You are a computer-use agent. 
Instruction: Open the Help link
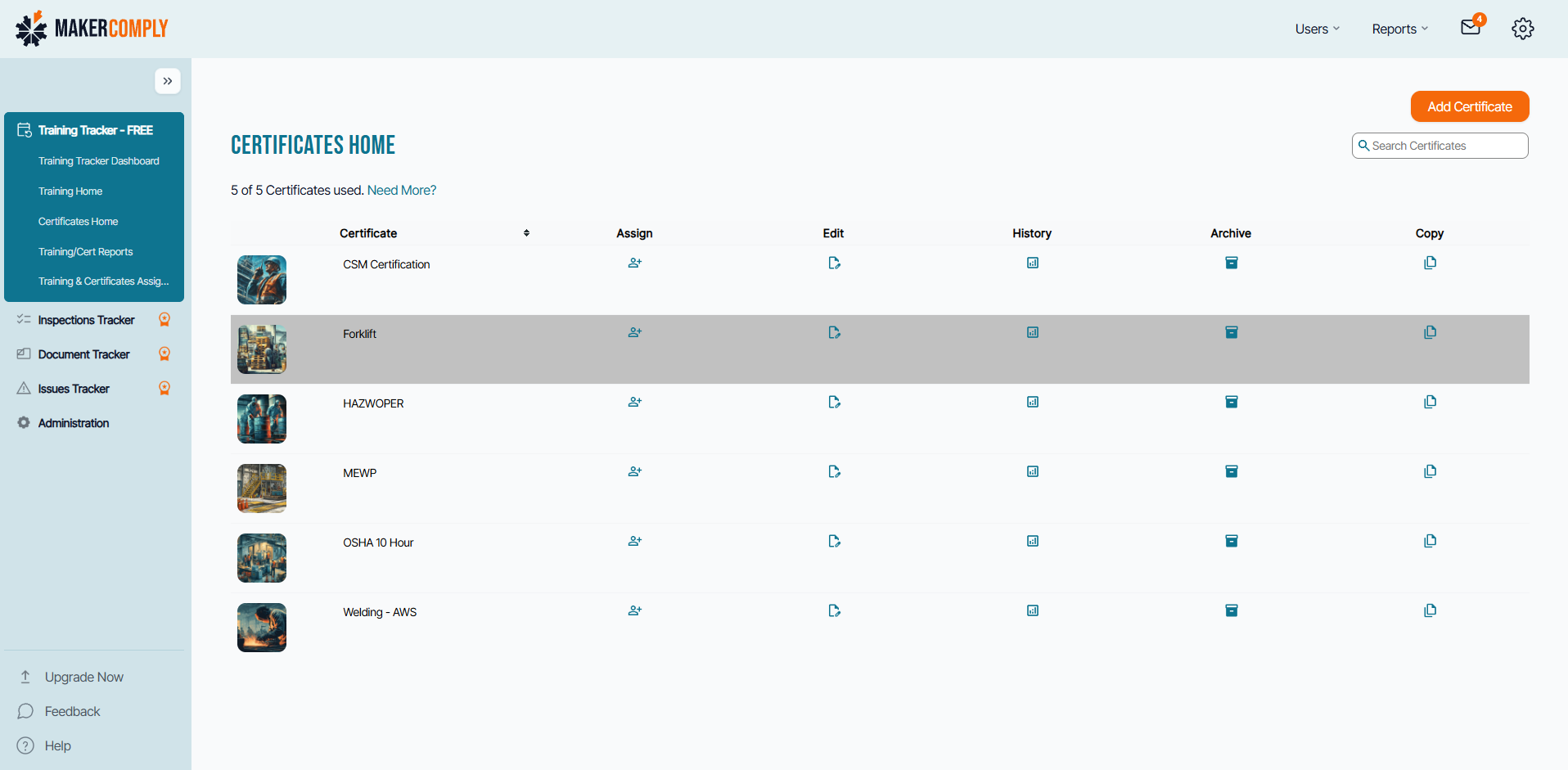point(57,745)
